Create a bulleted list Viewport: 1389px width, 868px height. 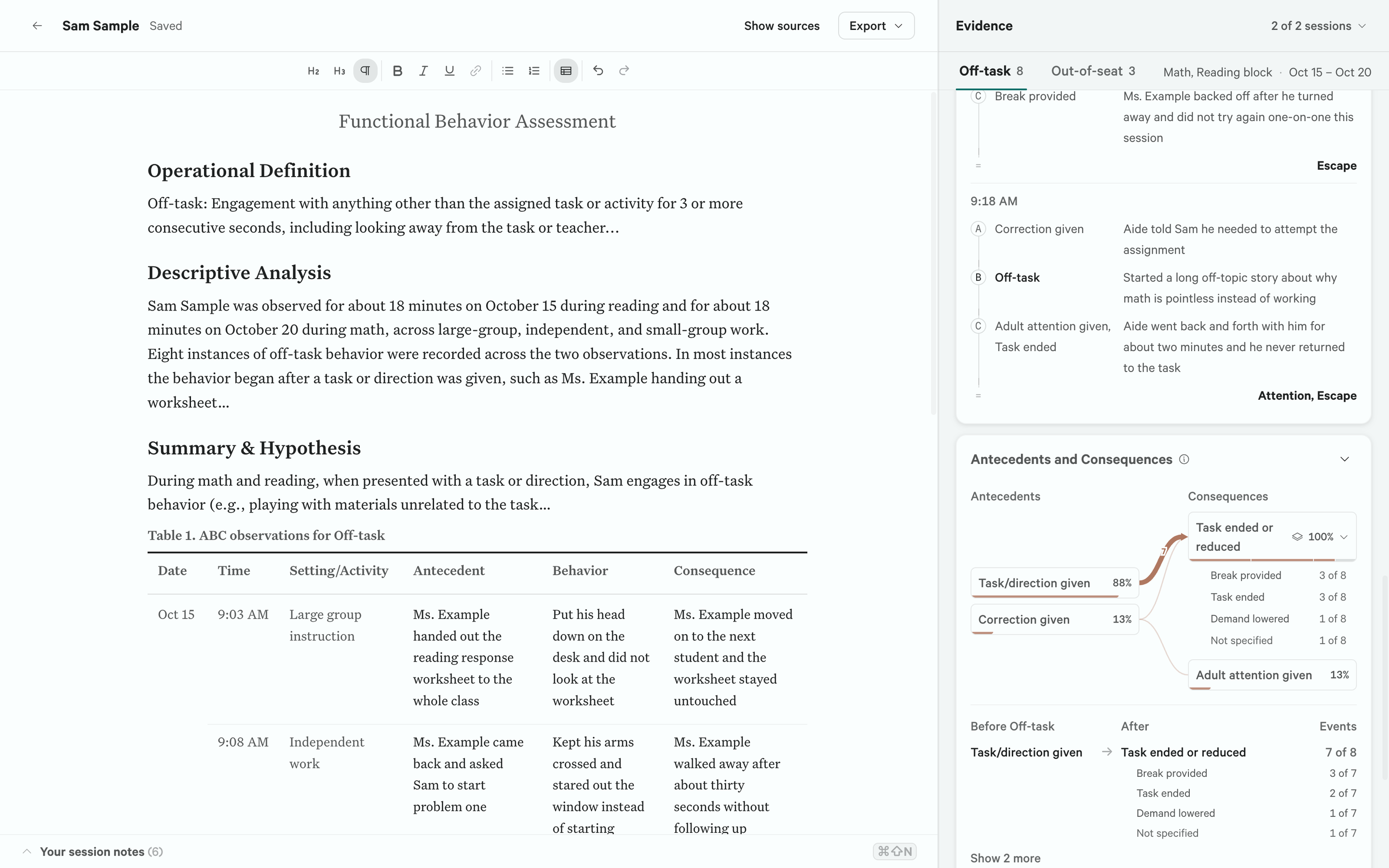point(507,70)
